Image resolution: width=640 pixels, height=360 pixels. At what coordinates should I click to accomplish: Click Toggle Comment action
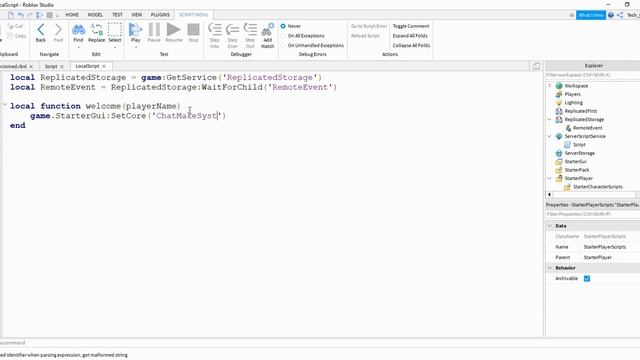pyautogui.click(x=411, y=26)
